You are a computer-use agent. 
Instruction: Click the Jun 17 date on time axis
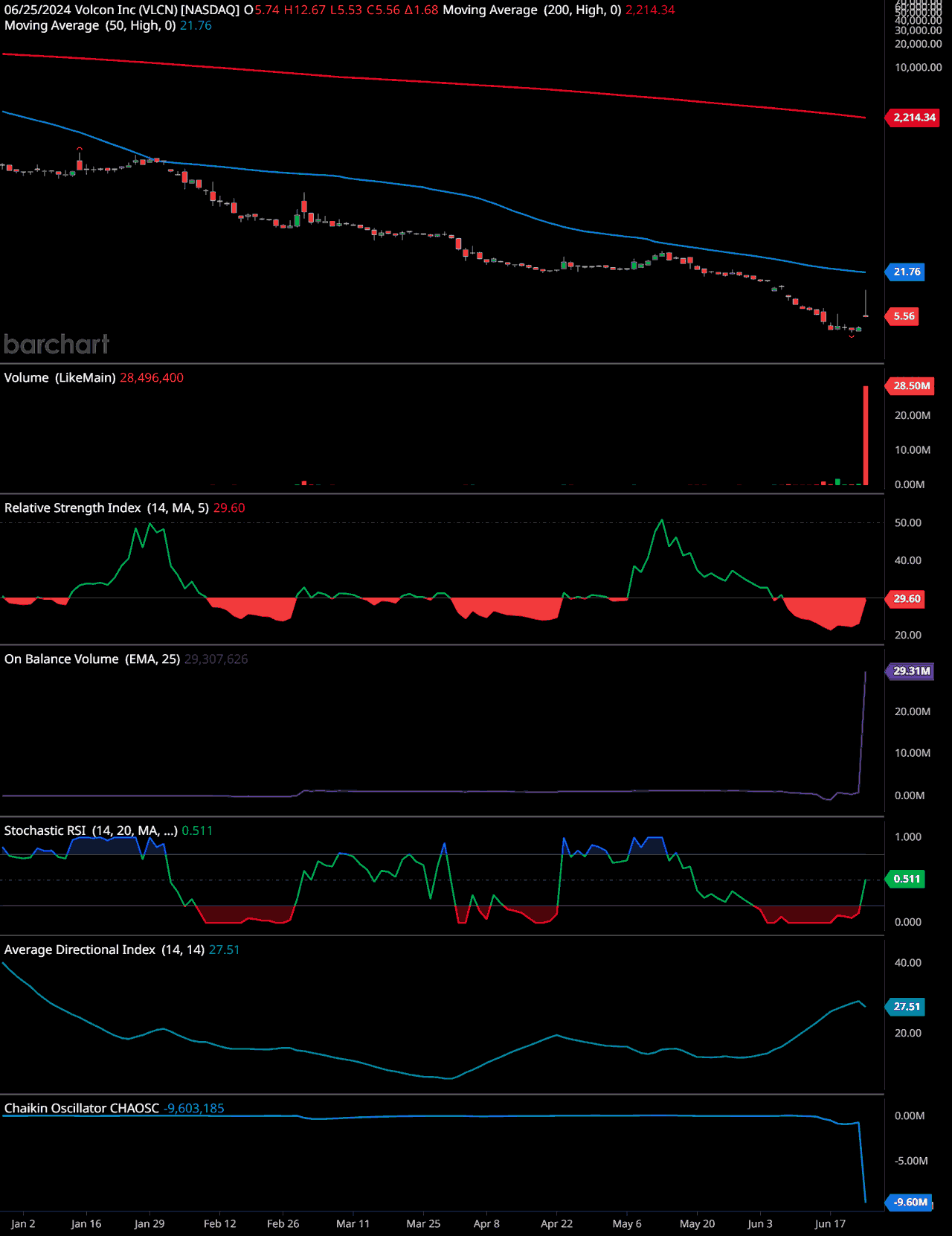(830, 1224)
